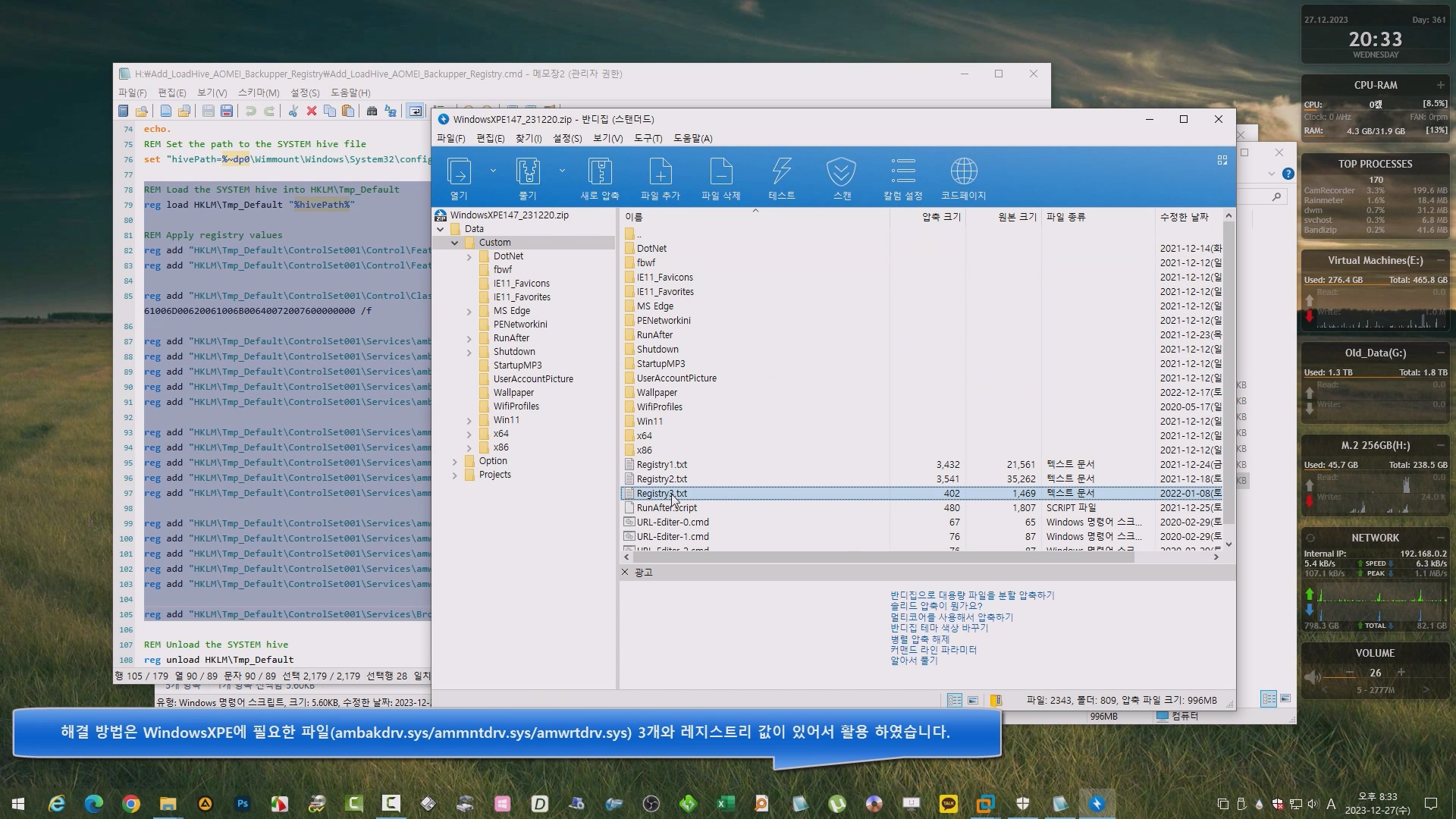The image size is (1456, 819).
Task: Switch to details list view in Bandizip status bar
Action: [x=955, y=700]
